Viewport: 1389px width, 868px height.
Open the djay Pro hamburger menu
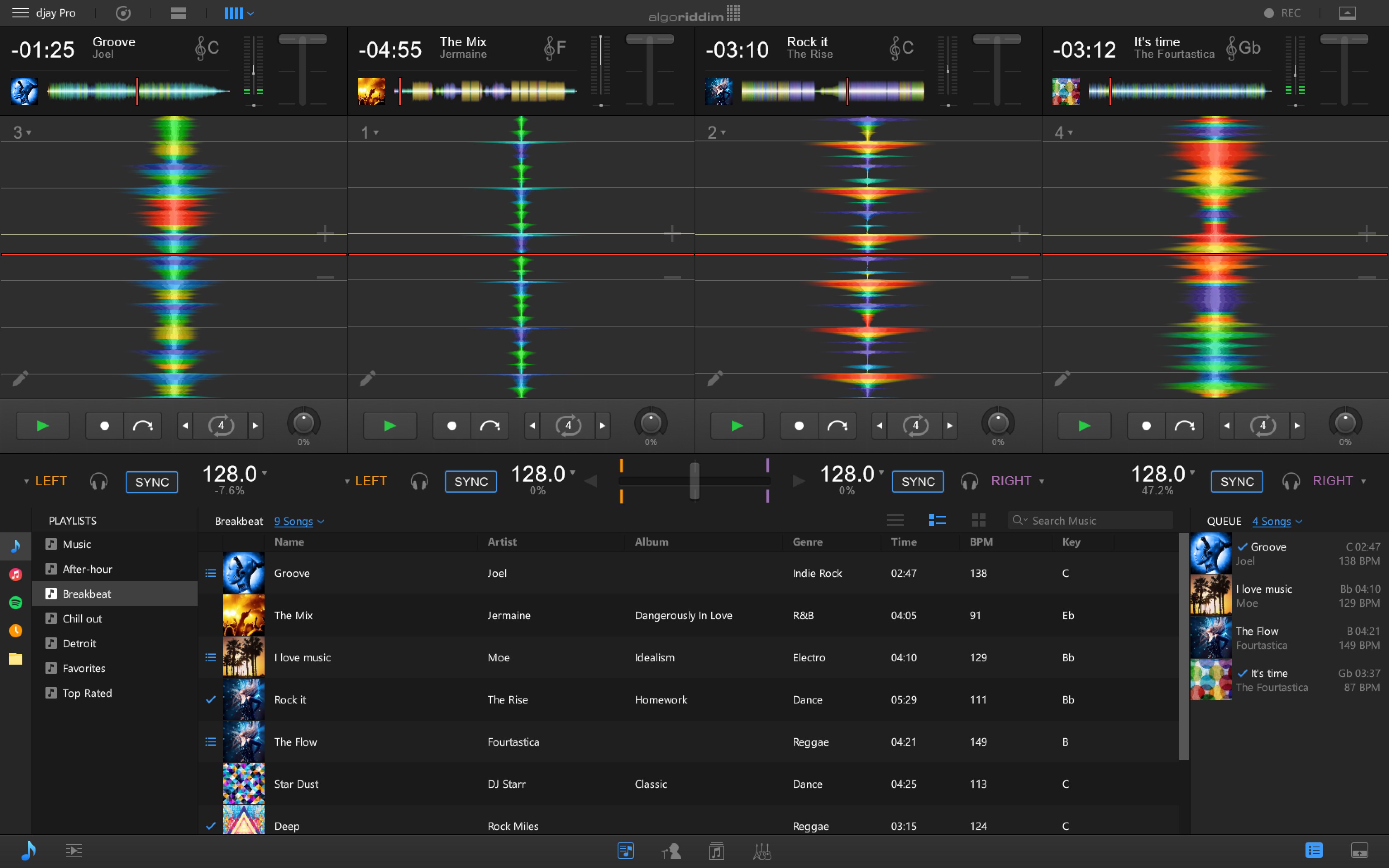20,12
